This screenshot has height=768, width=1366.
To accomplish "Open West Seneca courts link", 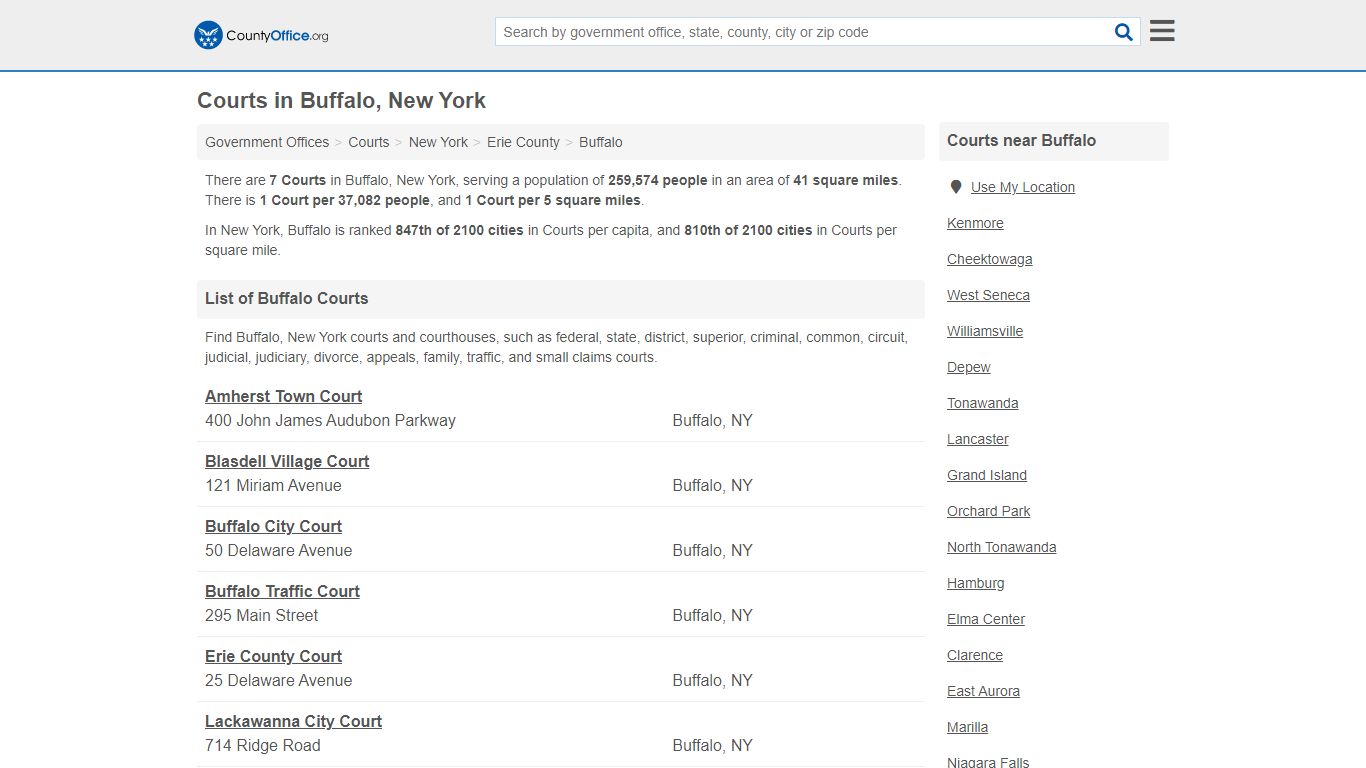I will [988, 295].
